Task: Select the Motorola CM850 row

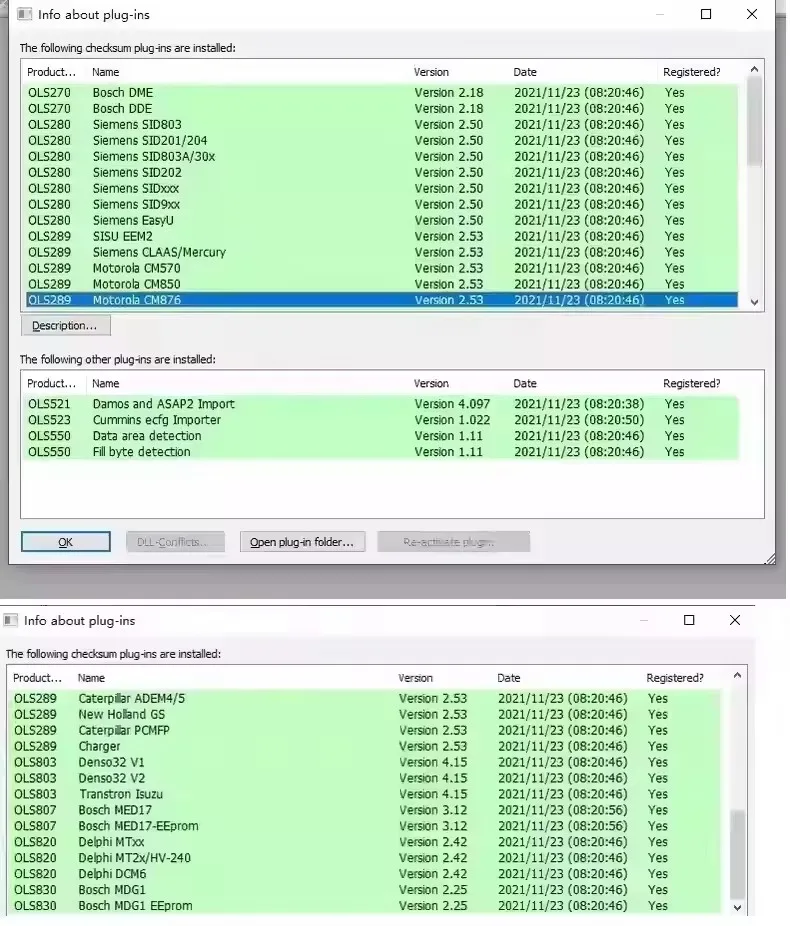Action: (382, 284)
